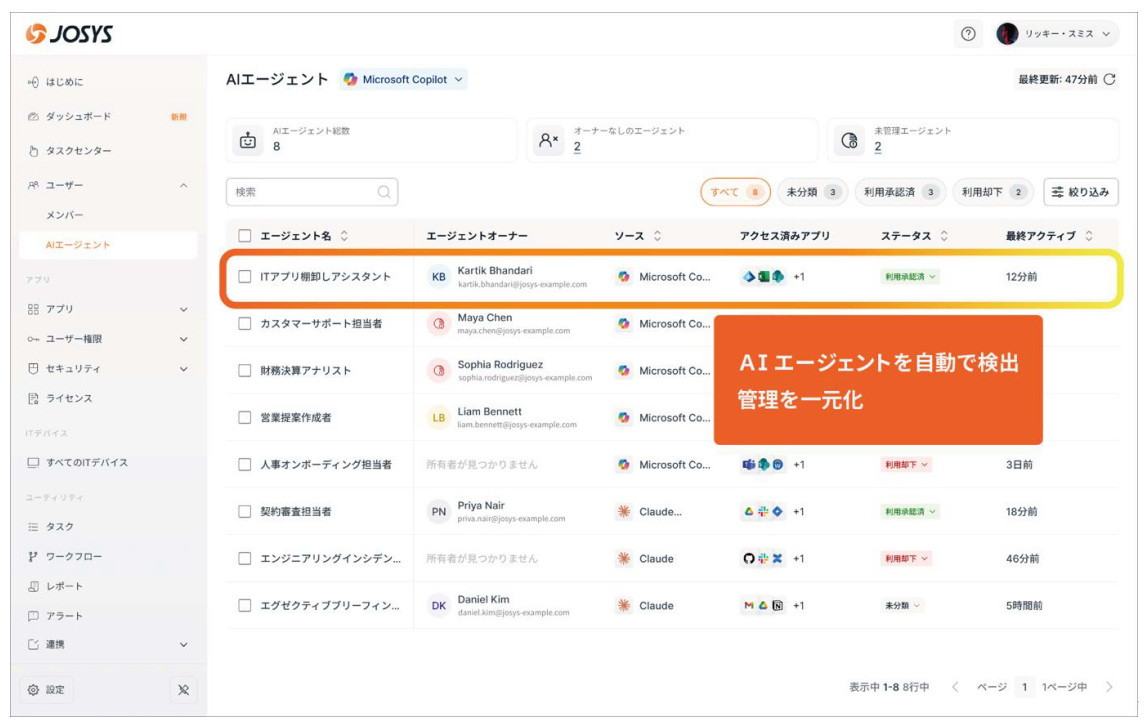Sort by 最終アクティブ column
The height and width of the screenshot is (726, 1144).
coord(1089,236)
